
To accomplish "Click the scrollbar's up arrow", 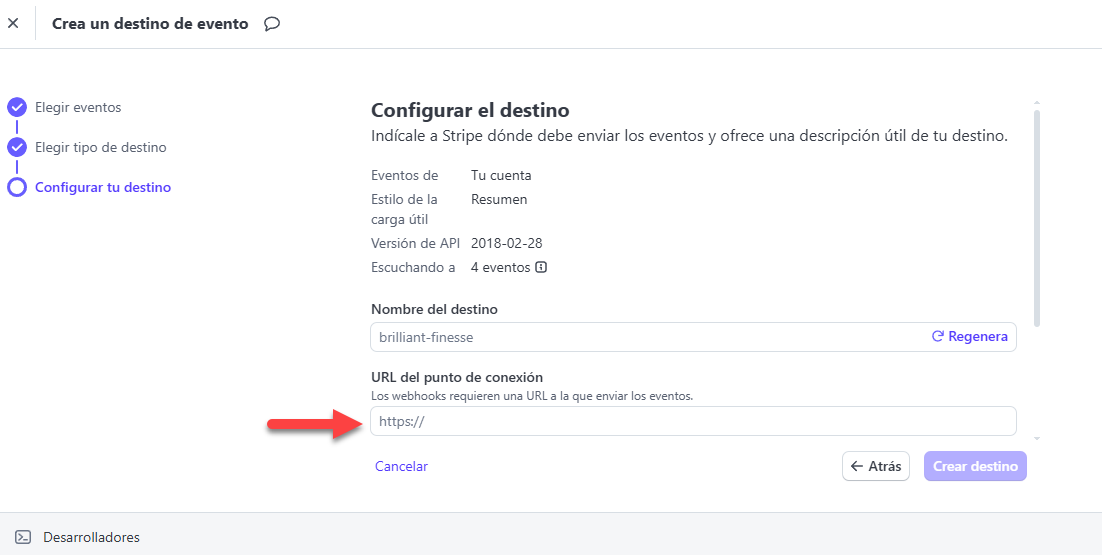I will tap(1036, 103).
